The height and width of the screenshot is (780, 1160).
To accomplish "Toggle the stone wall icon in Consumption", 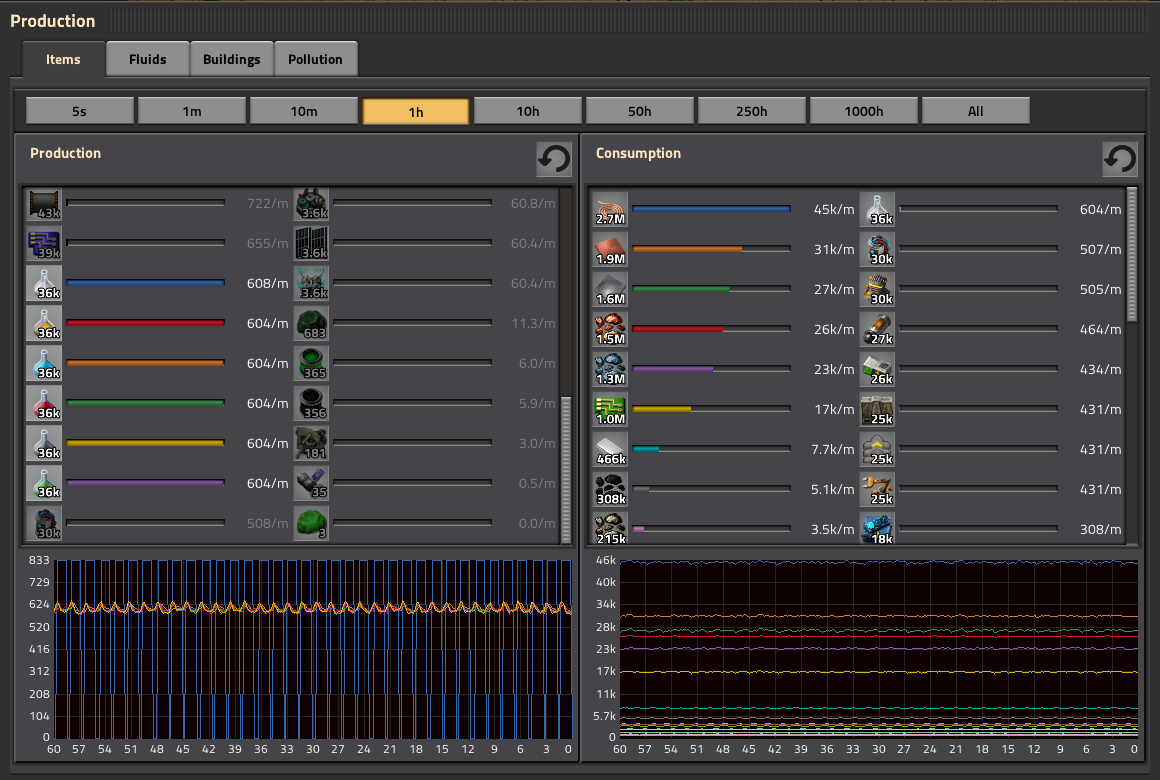I will tap(877, 409).
